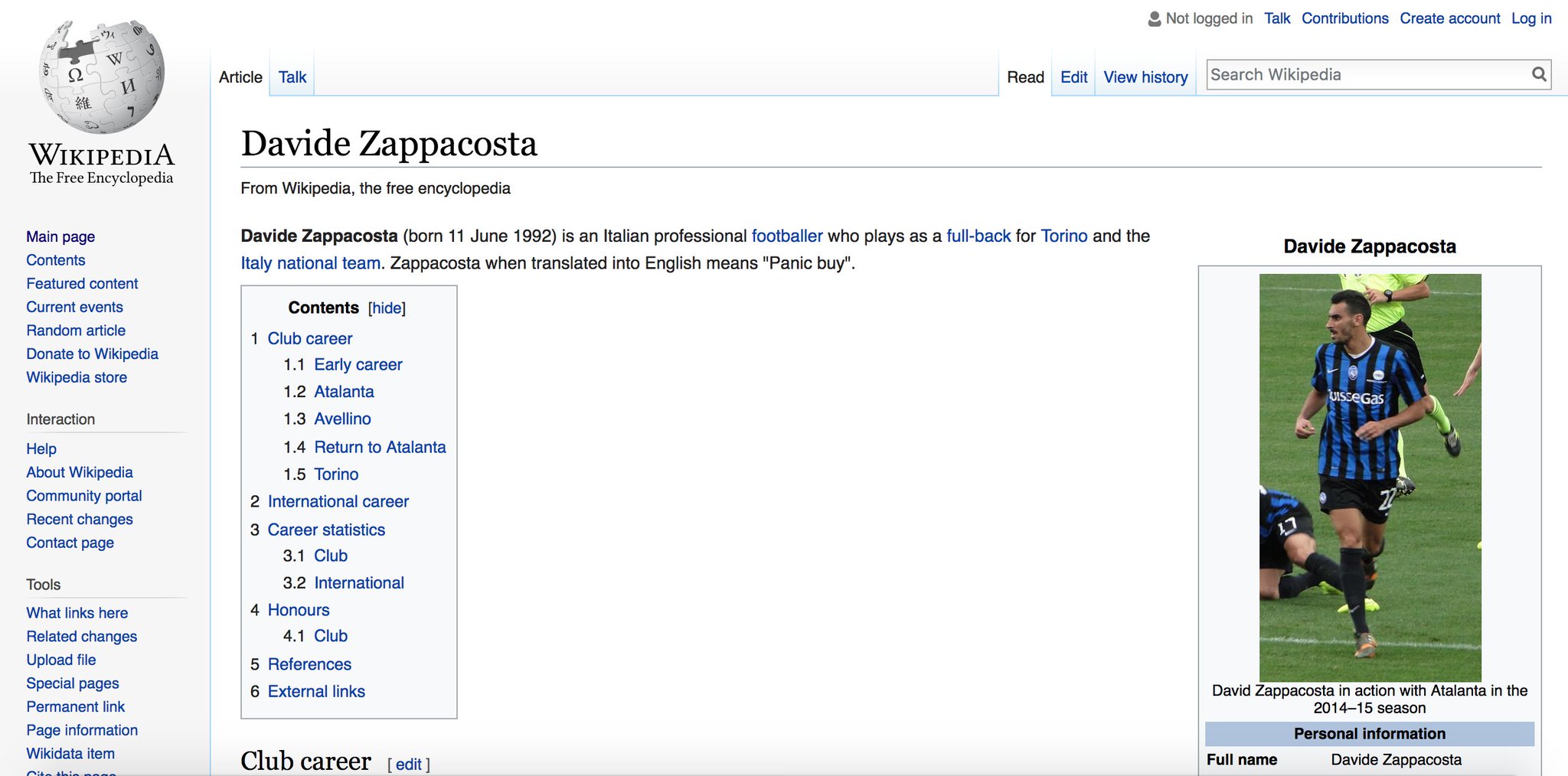Screen dimensions: 1568x776
Task: Open the Edit tab
Action: 1073,77
